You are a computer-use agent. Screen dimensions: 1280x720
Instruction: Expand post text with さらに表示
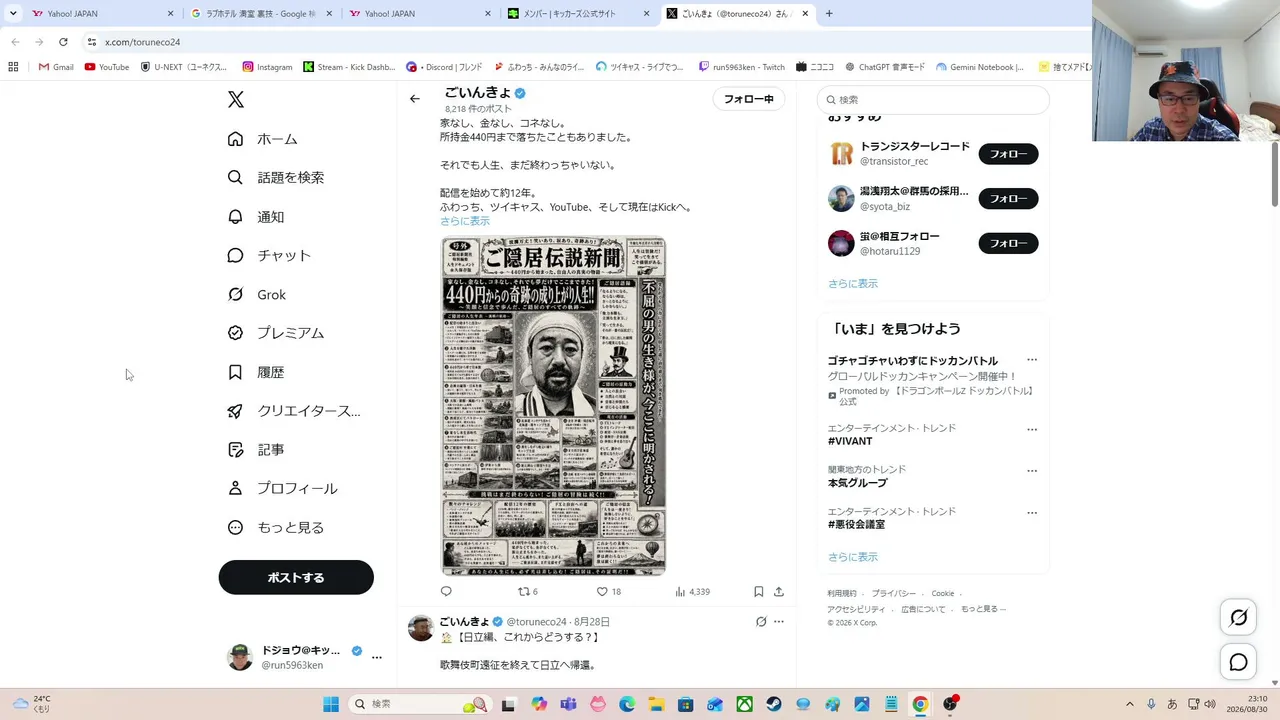(x=465, y=221)
